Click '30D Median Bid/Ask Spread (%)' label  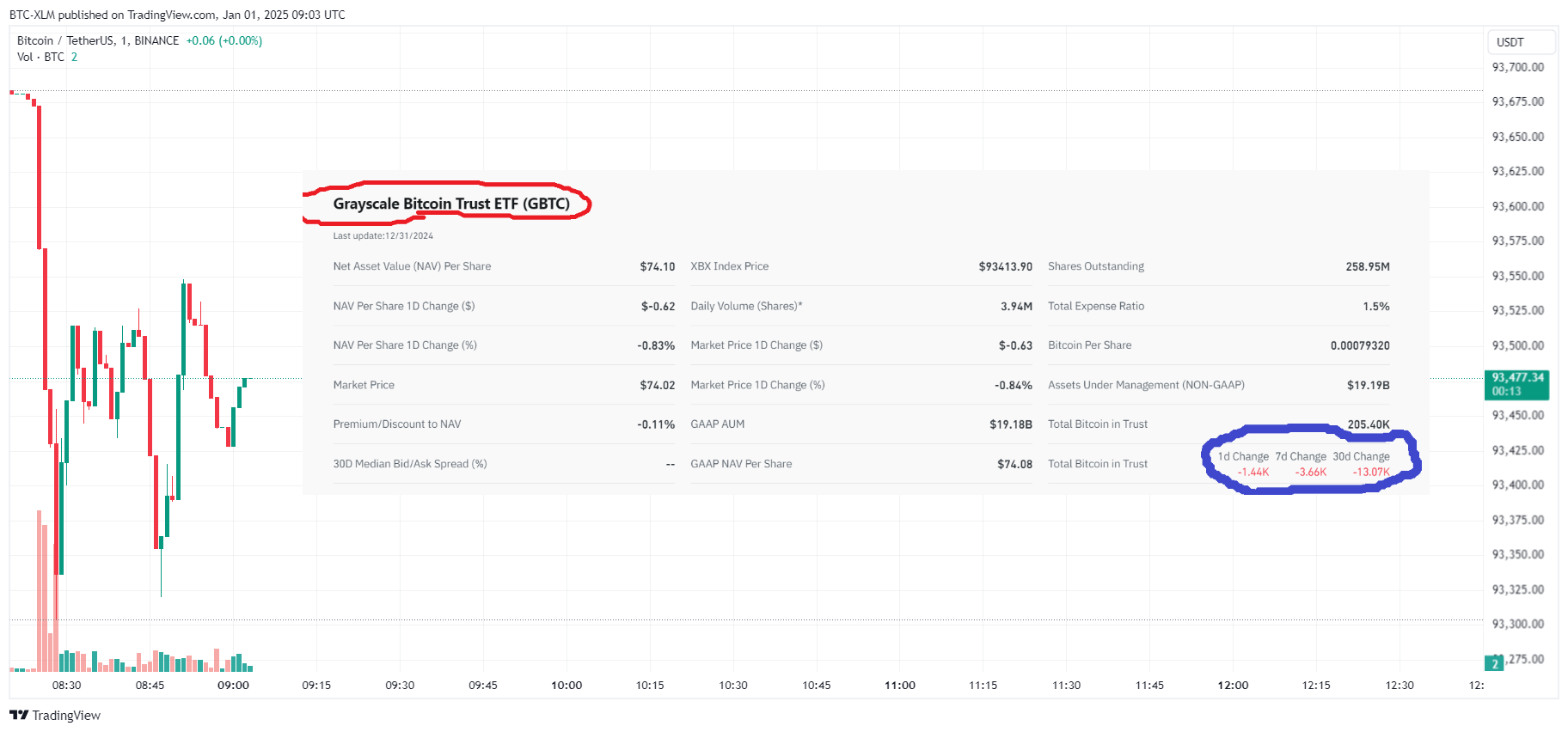pos(410,464)
